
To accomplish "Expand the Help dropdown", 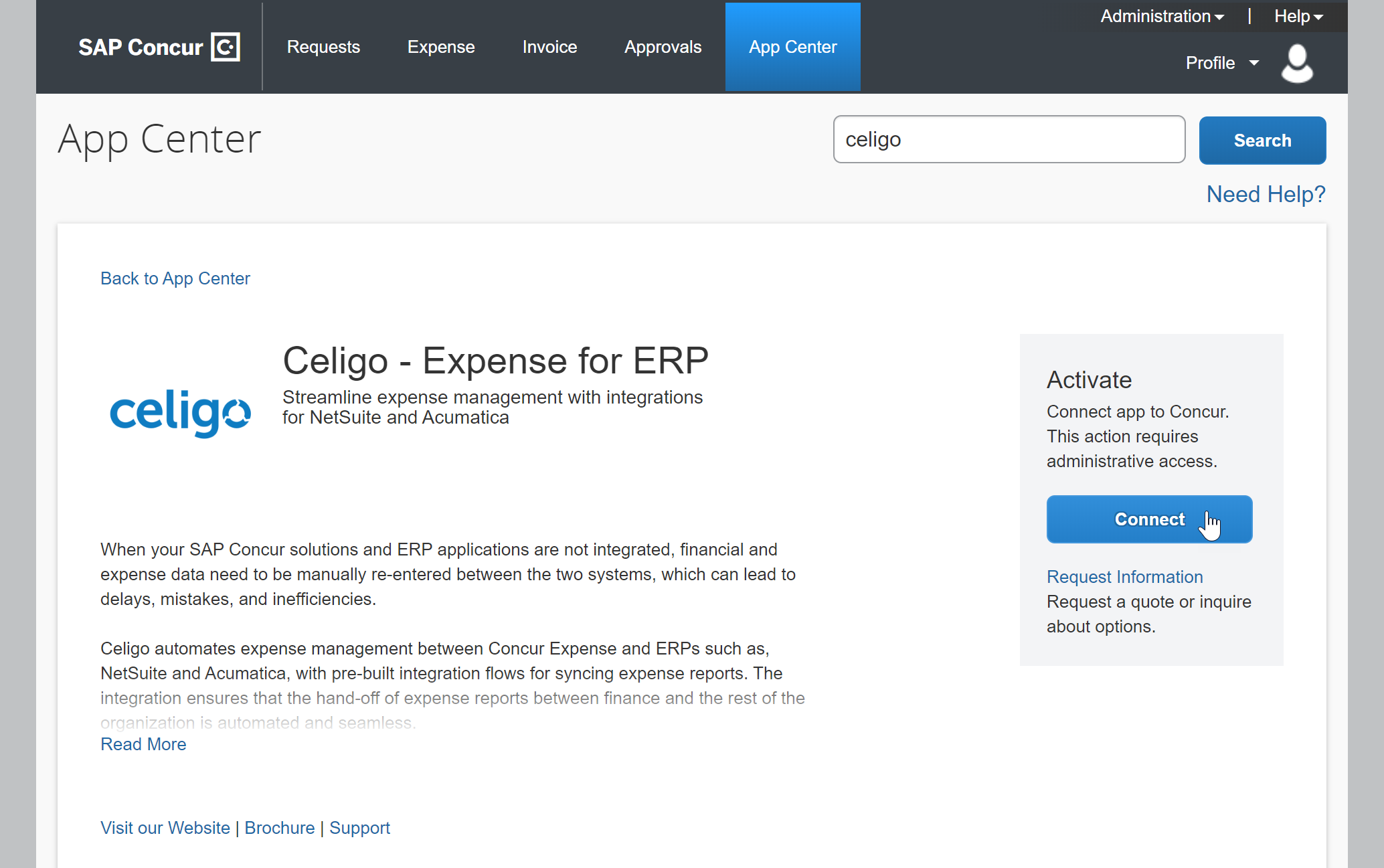I will [1298, 16].
